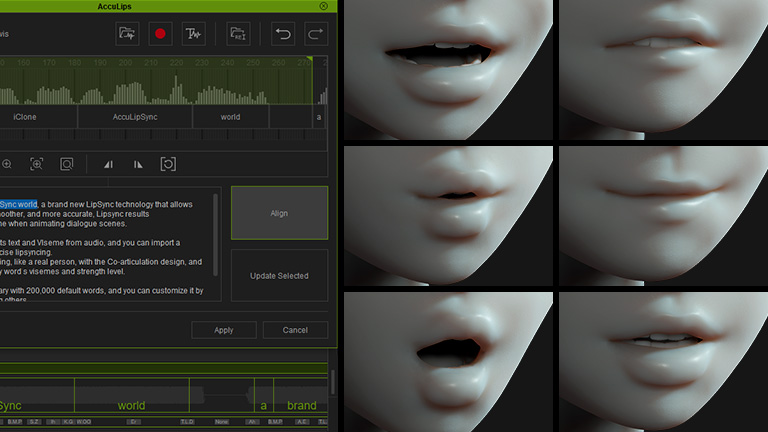This screenshot has width=768, height=432.
Task: Set the range end marker icon
Action: pos(138,164)
